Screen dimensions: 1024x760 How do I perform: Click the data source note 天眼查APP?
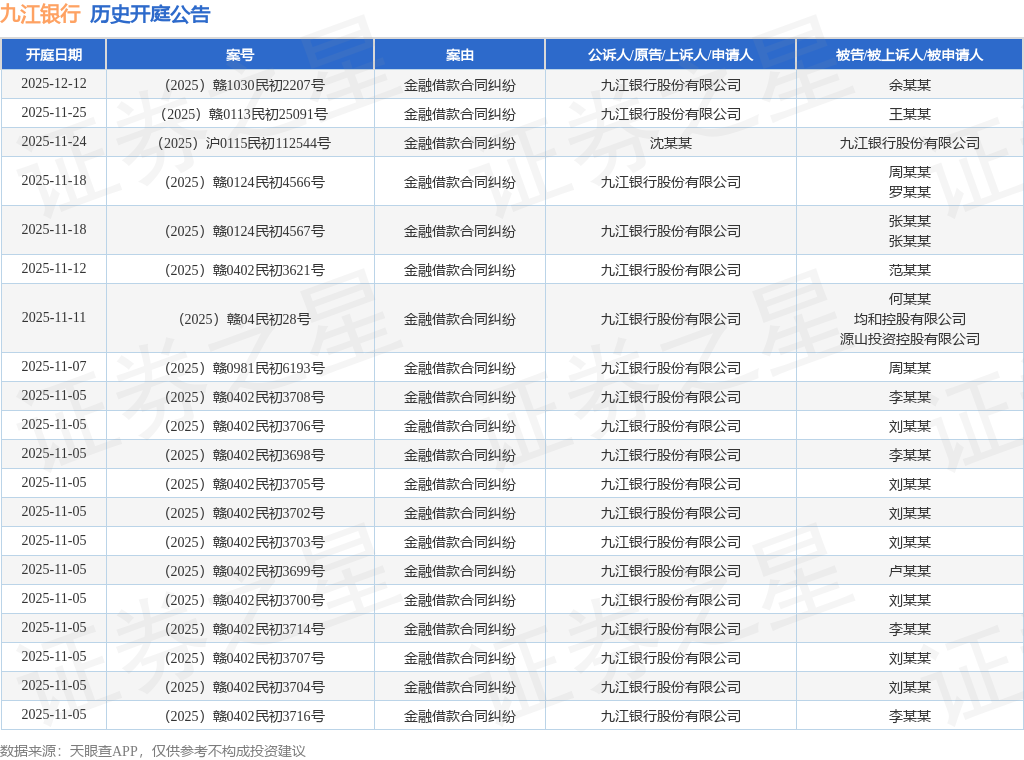(x=103, y=751)
